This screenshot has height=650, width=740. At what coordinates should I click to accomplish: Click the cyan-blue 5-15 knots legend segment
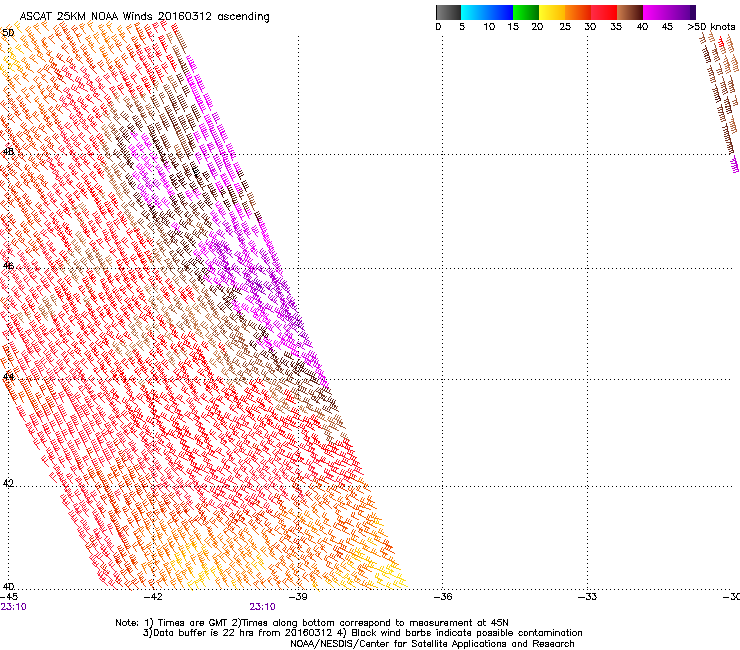(487, 12)
